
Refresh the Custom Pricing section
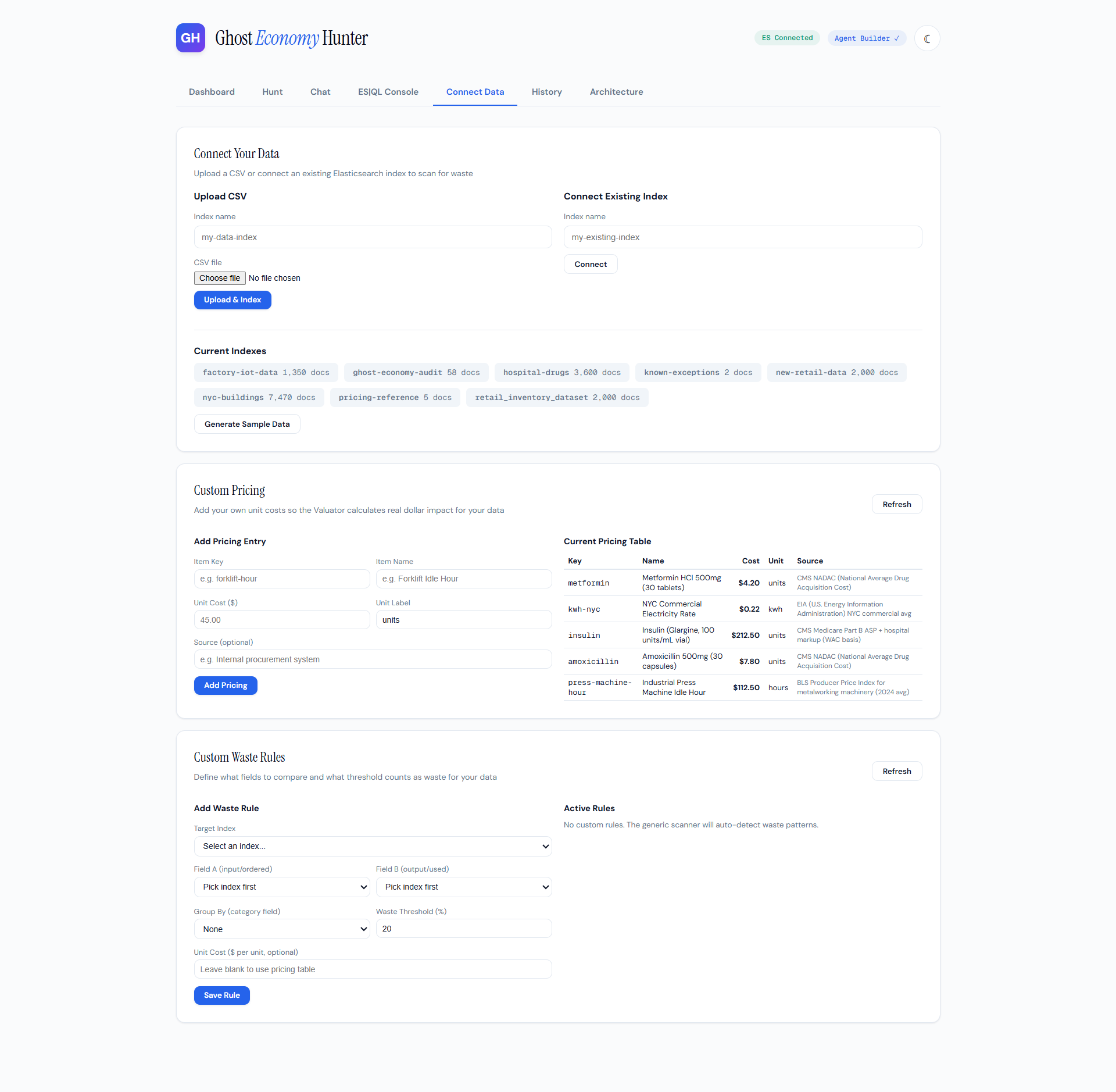[x=896, y=504]
